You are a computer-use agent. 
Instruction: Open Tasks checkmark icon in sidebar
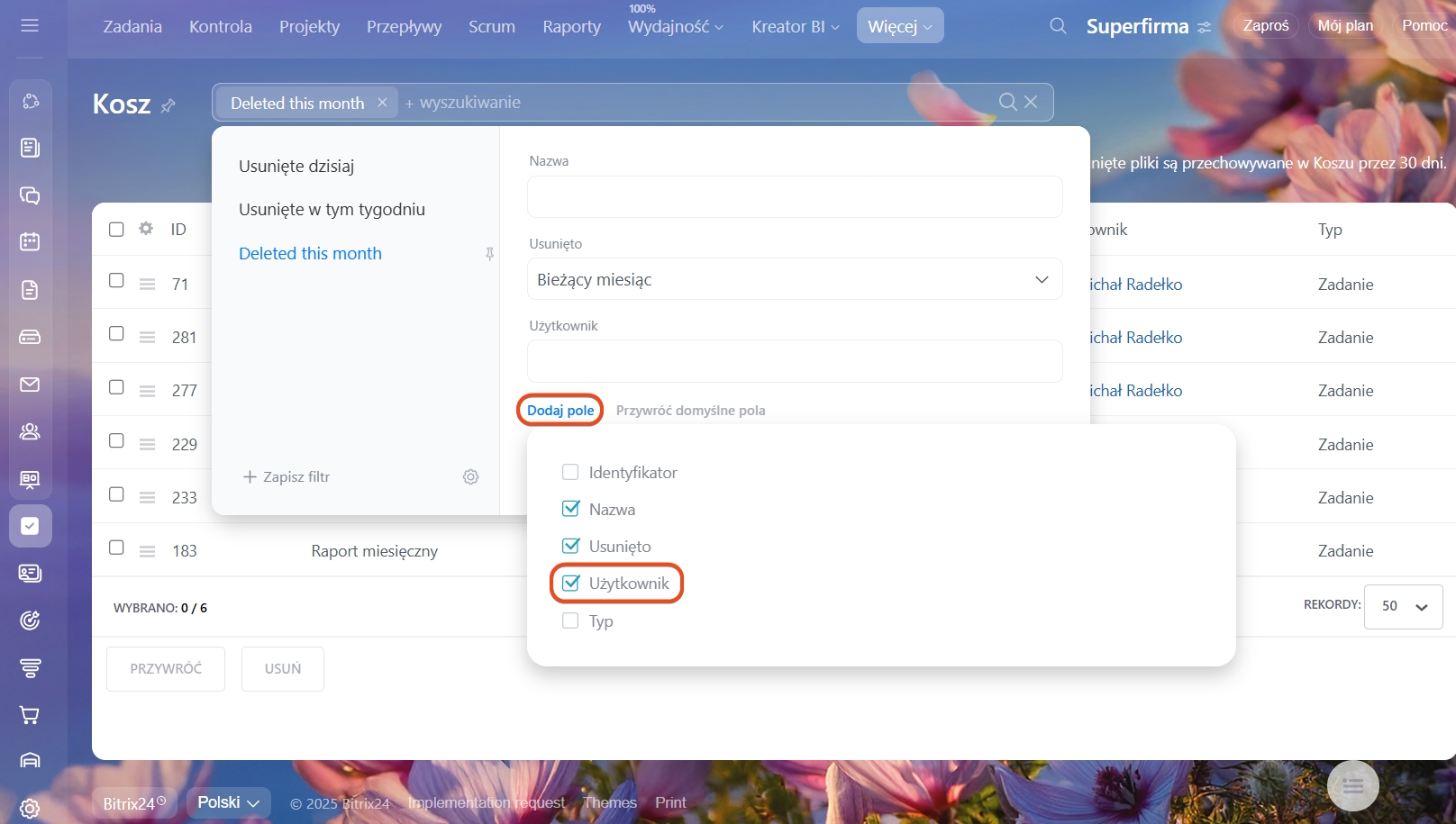click(x=30, y=526)
